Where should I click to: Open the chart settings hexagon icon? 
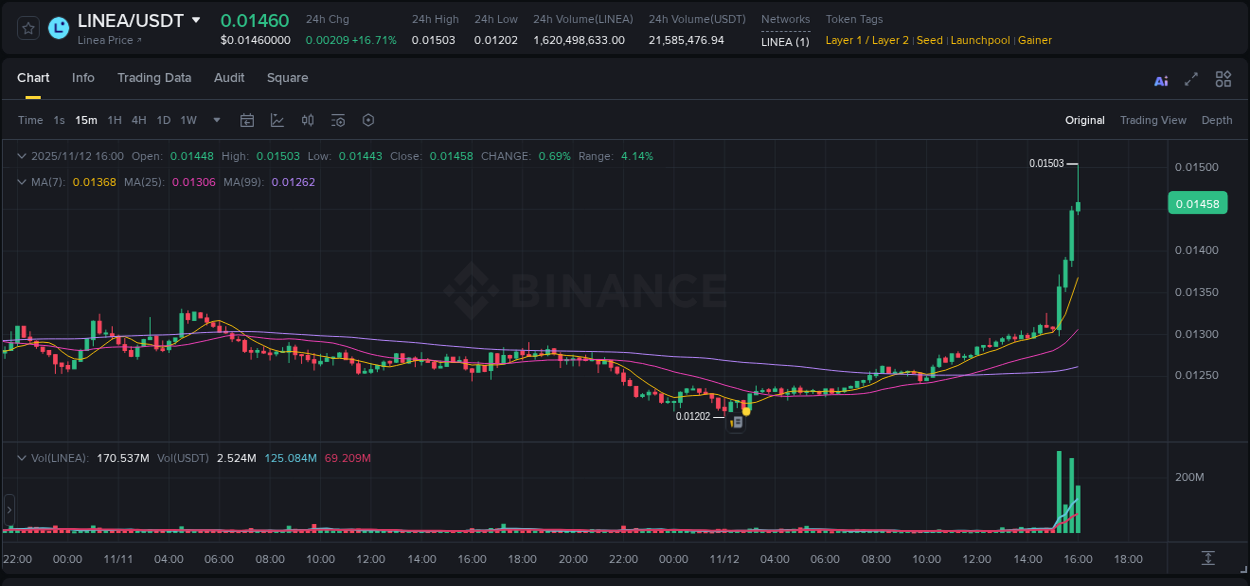point(368,120)
